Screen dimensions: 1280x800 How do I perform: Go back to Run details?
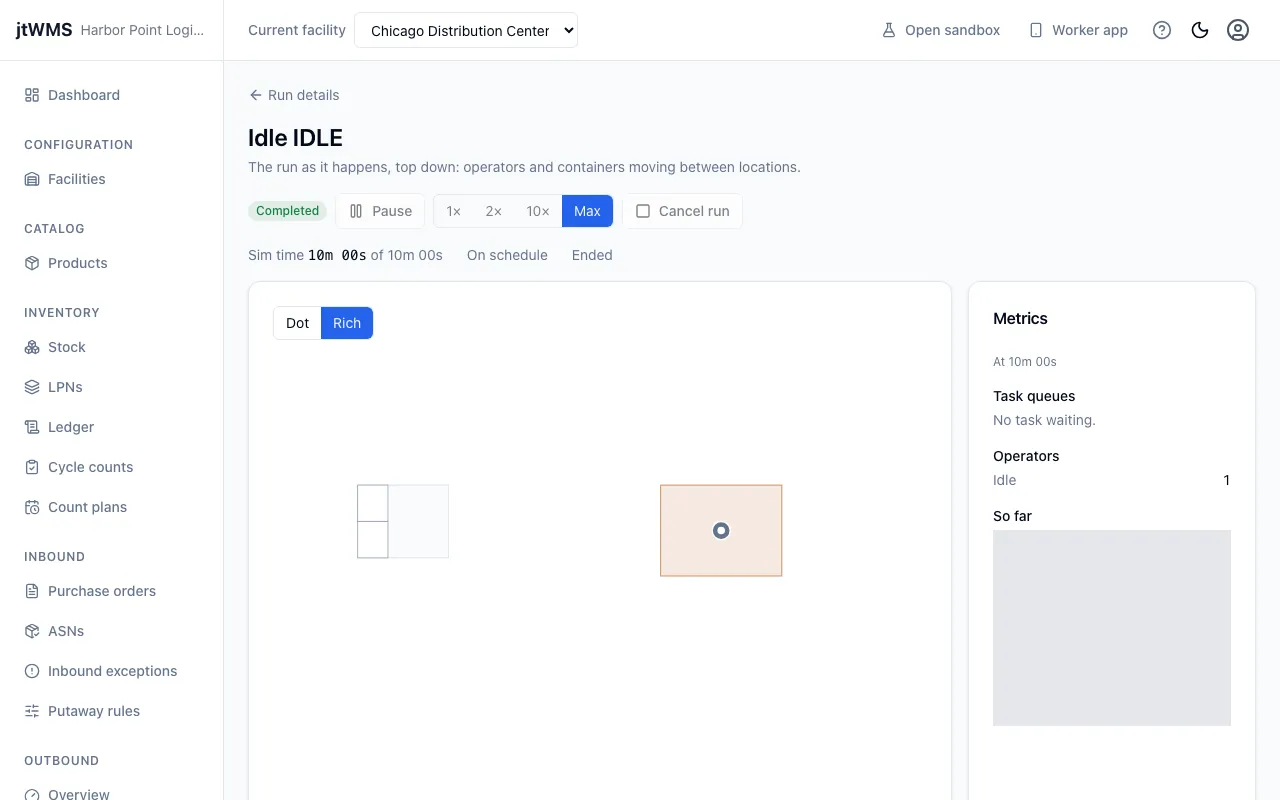(x=294, y=95)
